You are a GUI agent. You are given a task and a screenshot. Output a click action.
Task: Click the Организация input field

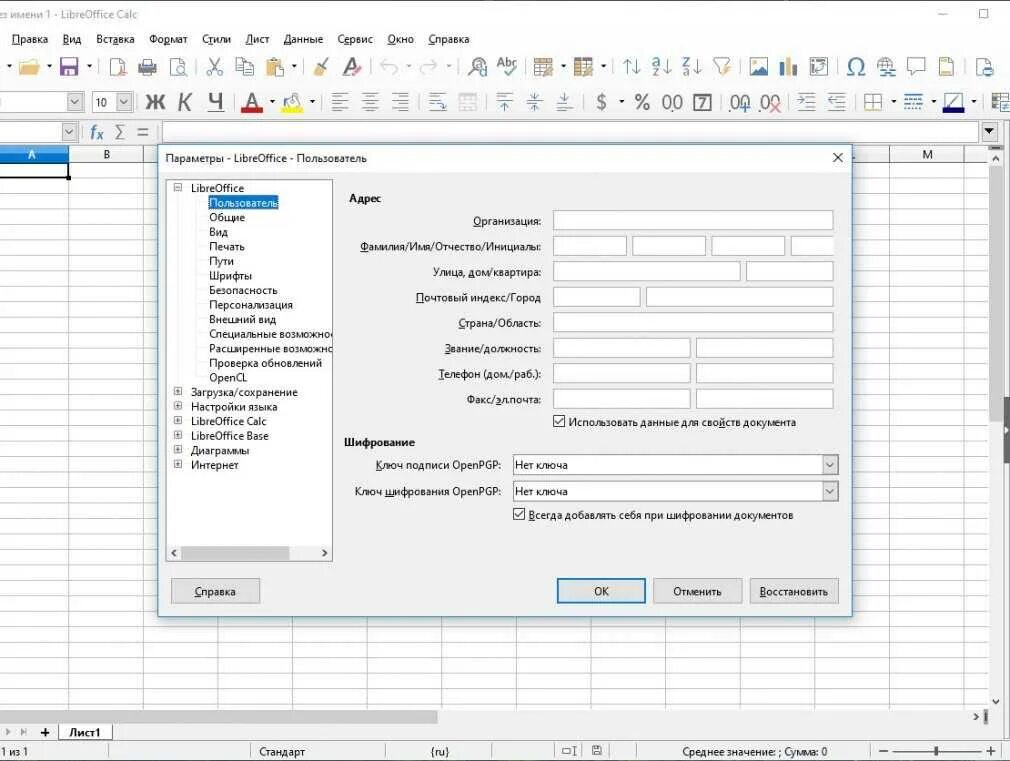[692, 220]
